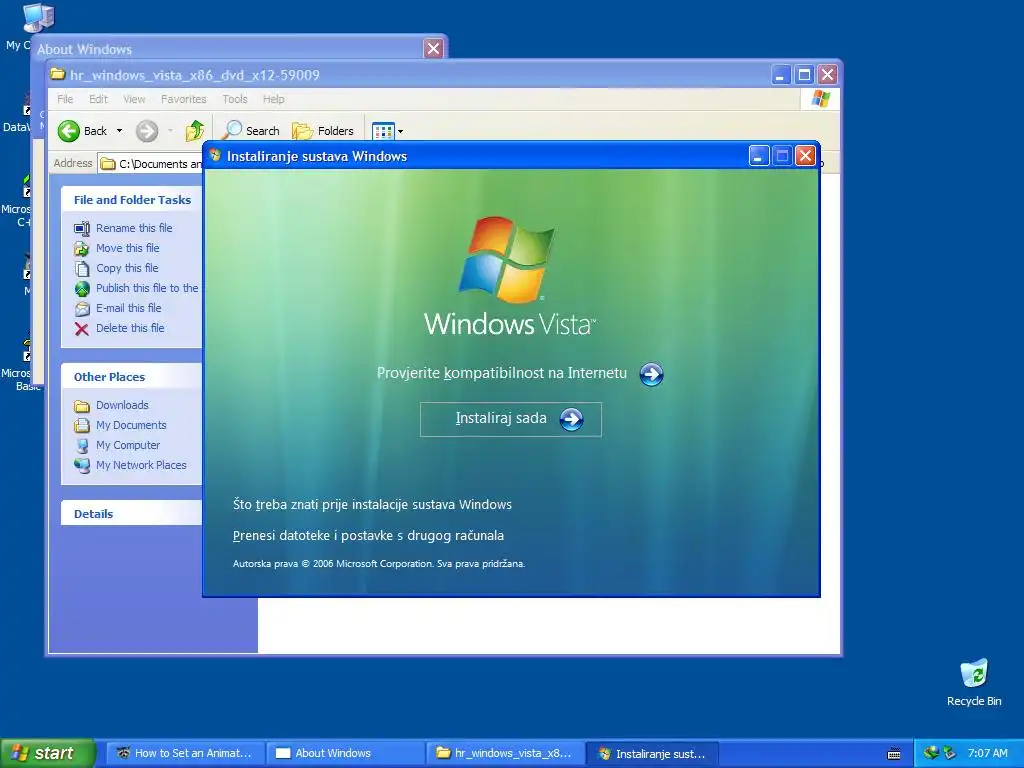Image resolution: width=1024 pixels, height=768 pixels.
Task: Click the Views toolbar icon
Action: pos(383,131)
